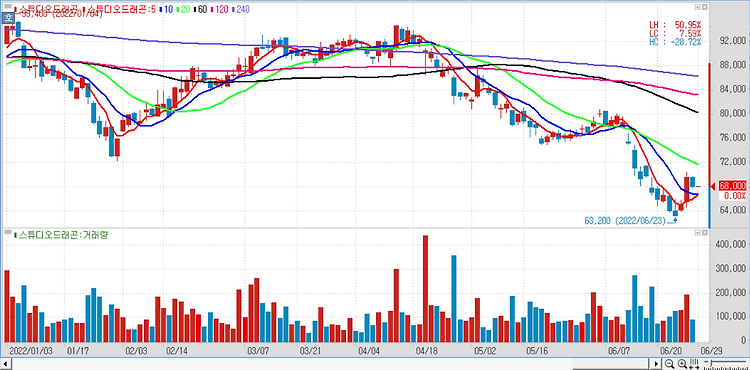Viewport: 750px width, 370px height.
Task: Click the gray icon above the 호 button
Action: (8, 6)
